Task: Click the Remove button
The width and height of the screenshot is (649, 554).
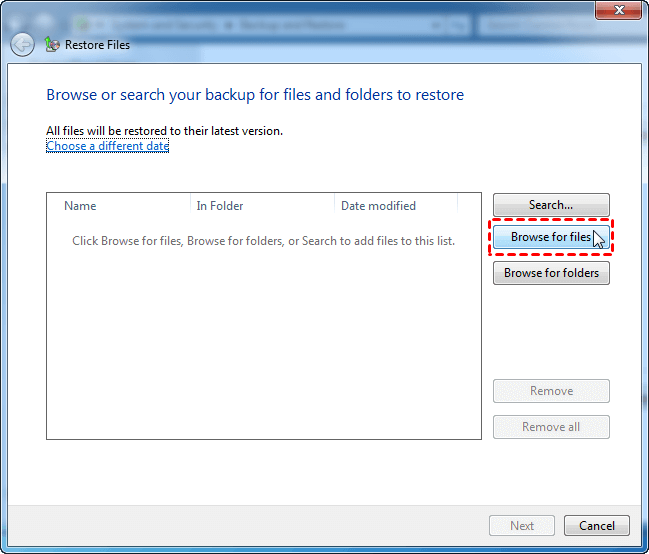Action: [x=551, y=391]
